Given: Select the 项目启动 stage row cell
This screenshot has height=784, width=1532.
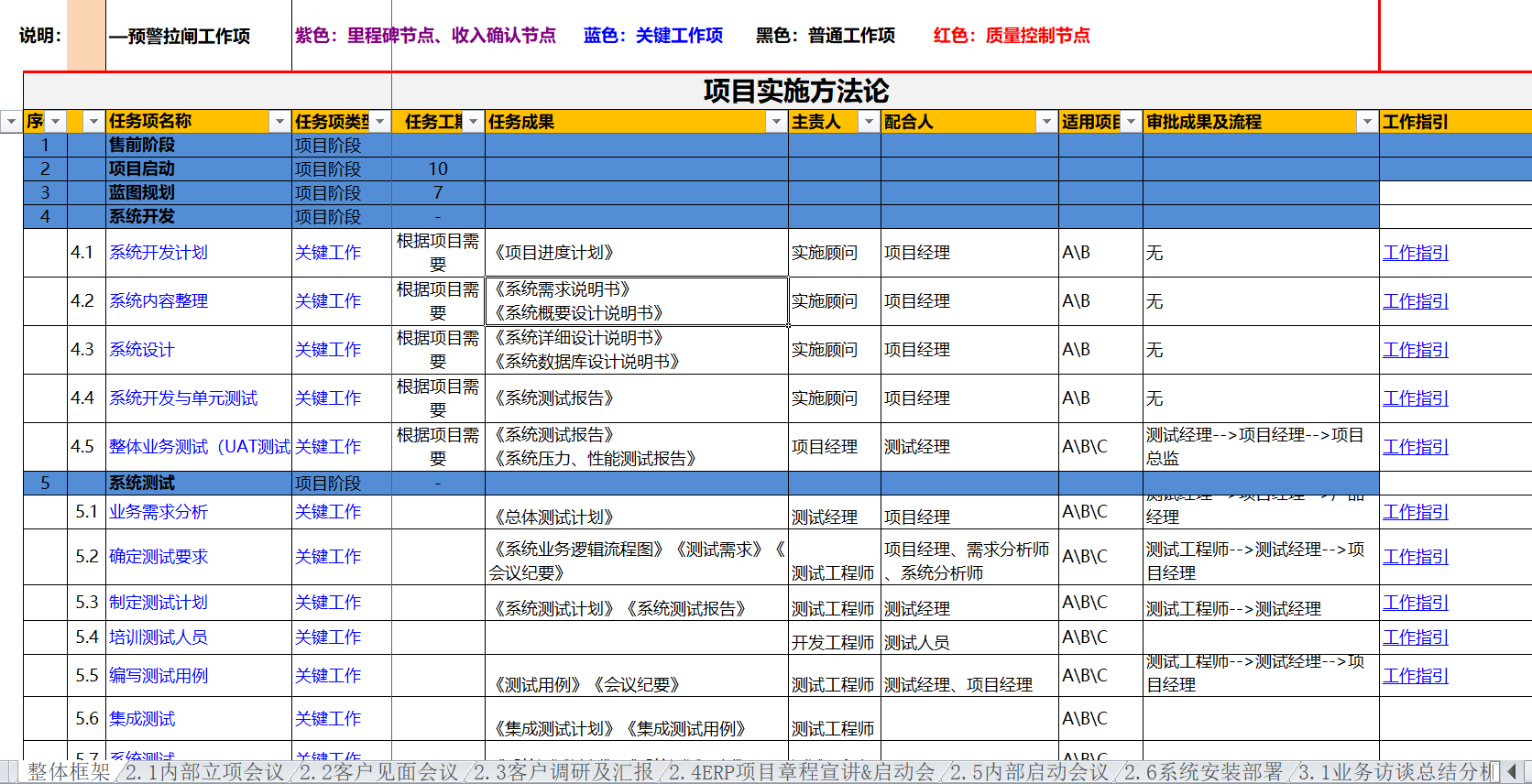Looking at the screenshot, I should [199, 169].
